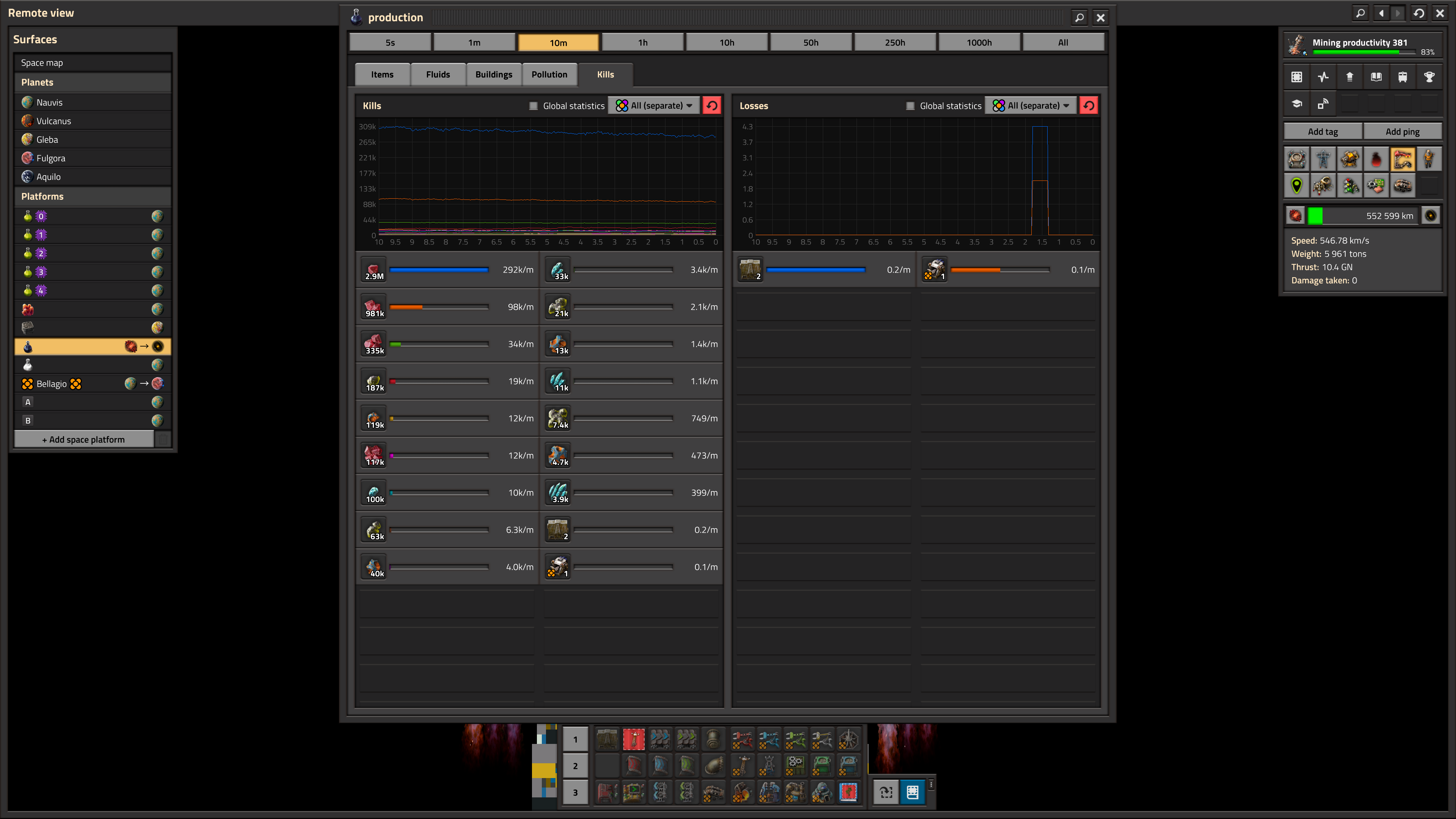Go back with the left arrow icon
The height and width of the screenshot is (819, 1456).
1381,13
